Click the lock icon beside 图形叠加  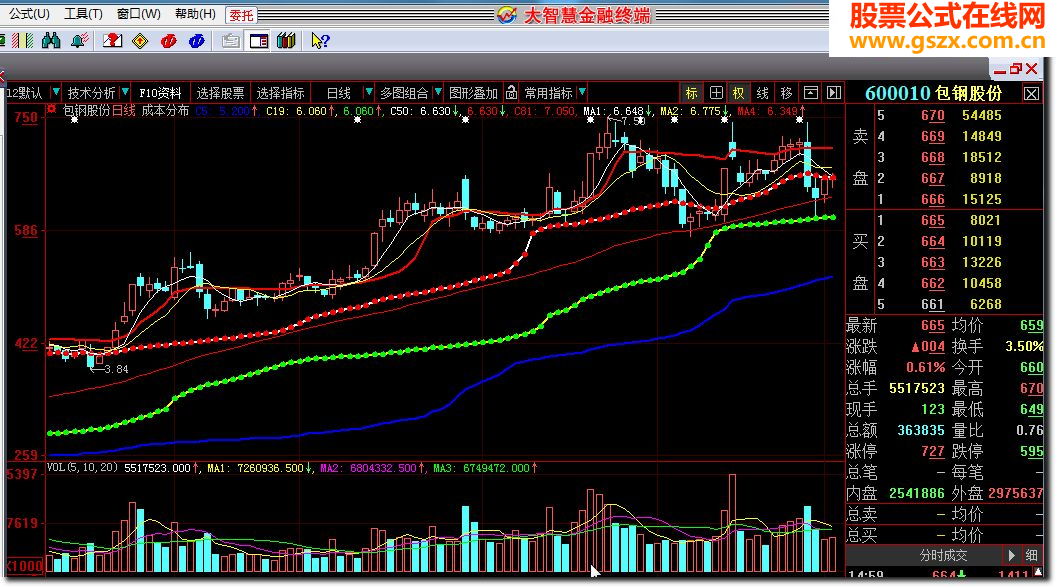(x=512, y=92)
